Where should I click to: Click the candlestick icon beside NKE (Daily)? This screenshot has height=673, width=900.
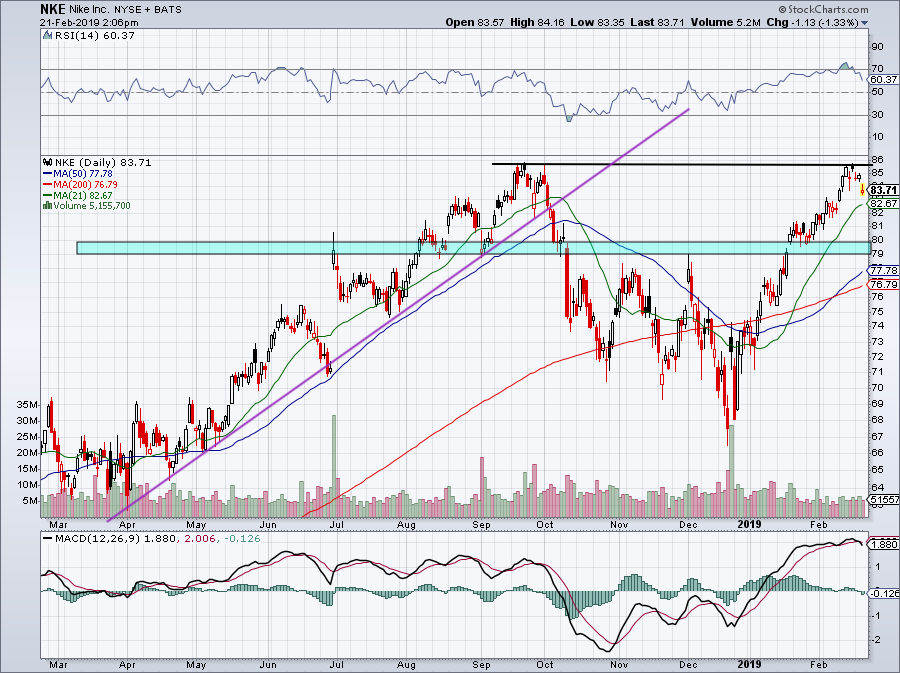point(48,162)
